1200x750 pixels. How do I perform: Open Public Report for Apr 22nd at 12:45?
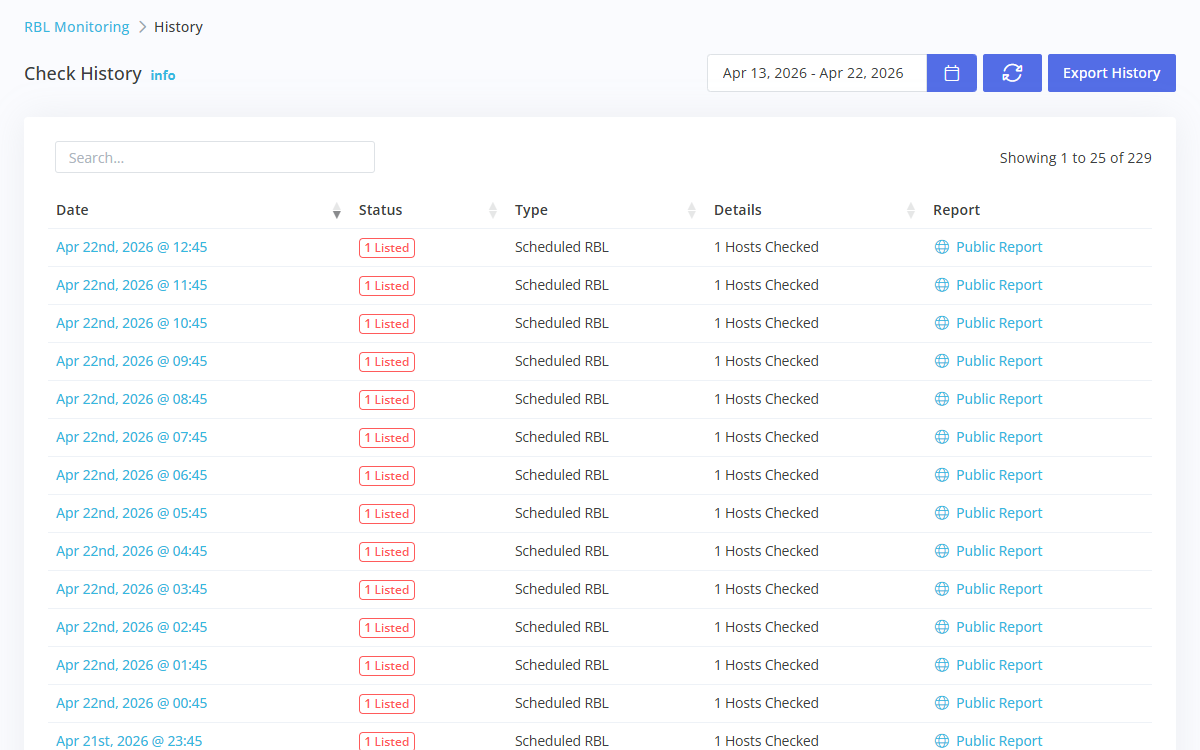(999, 247)
